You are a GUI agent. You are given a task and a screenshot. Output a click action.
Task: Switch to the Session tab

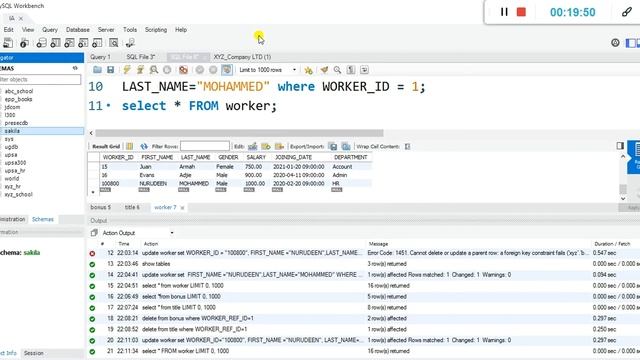[x=33, y=353]
